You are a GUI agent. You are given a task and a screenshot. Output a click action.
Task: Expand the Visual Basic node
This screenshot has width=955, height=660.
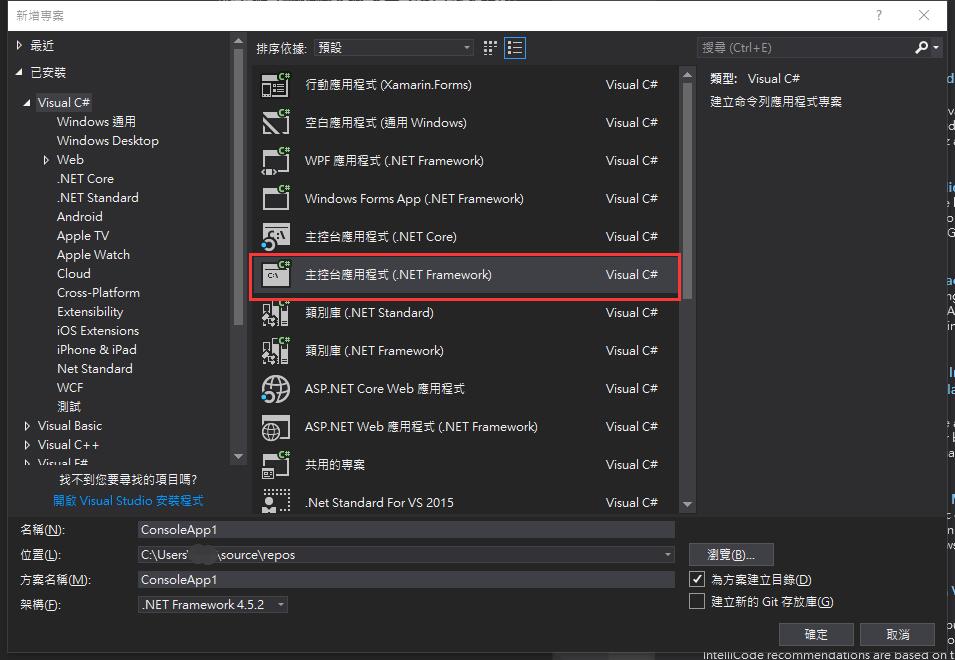pyautogui.click(x=27, y=426)
